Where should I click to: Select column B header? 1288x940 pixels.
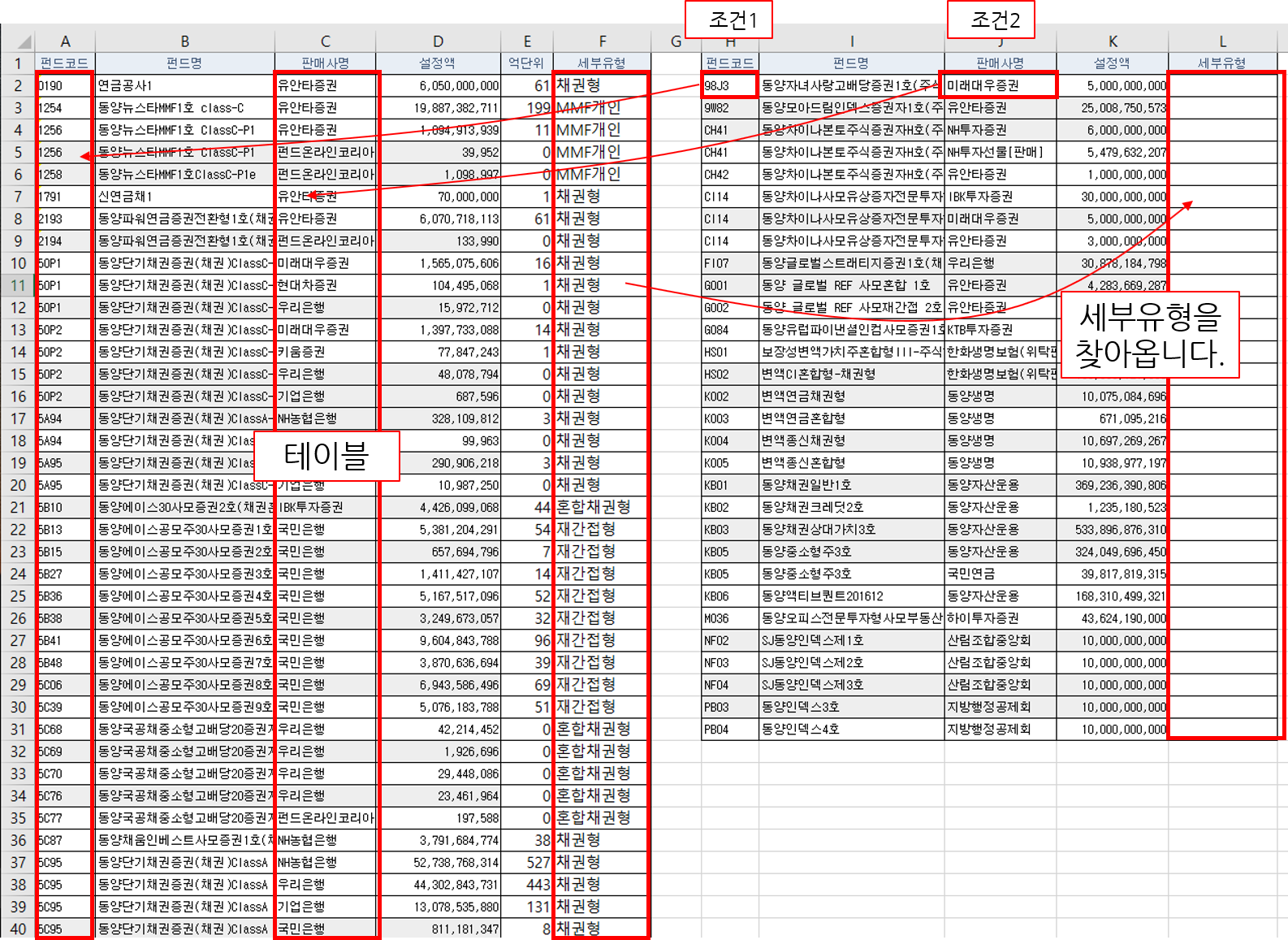(x=185, y=41)
